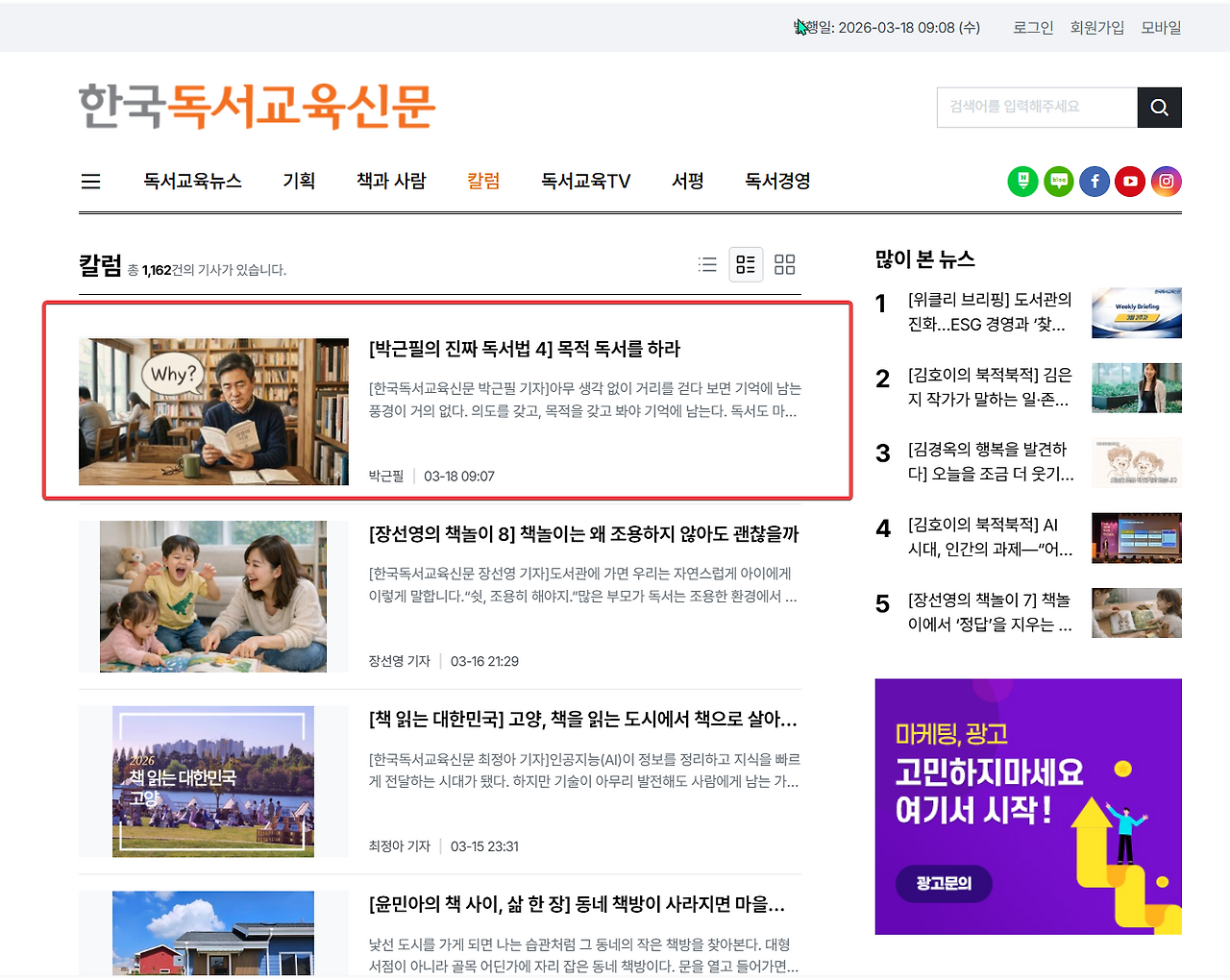Viewport: 1230px width, 980px height.
Task: Open the hamburger full-menu icon
Action: (x=91, y=182)
